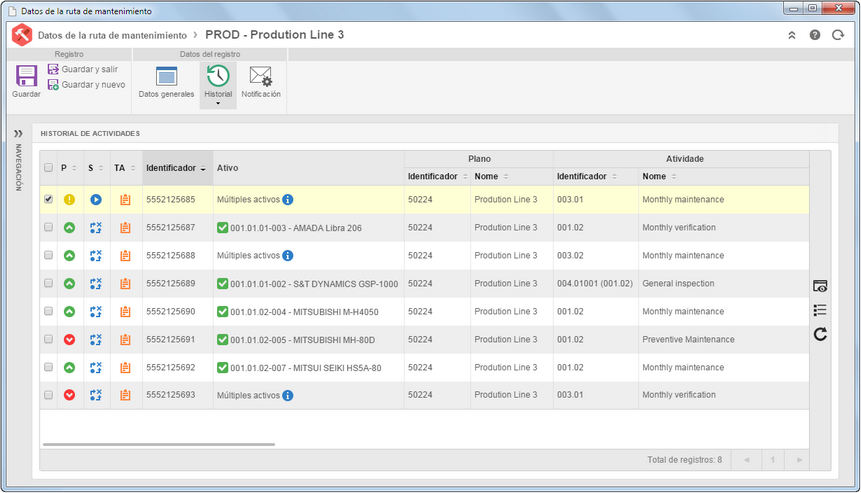
Task: Open Datos generales section
Action: point(166,82)
